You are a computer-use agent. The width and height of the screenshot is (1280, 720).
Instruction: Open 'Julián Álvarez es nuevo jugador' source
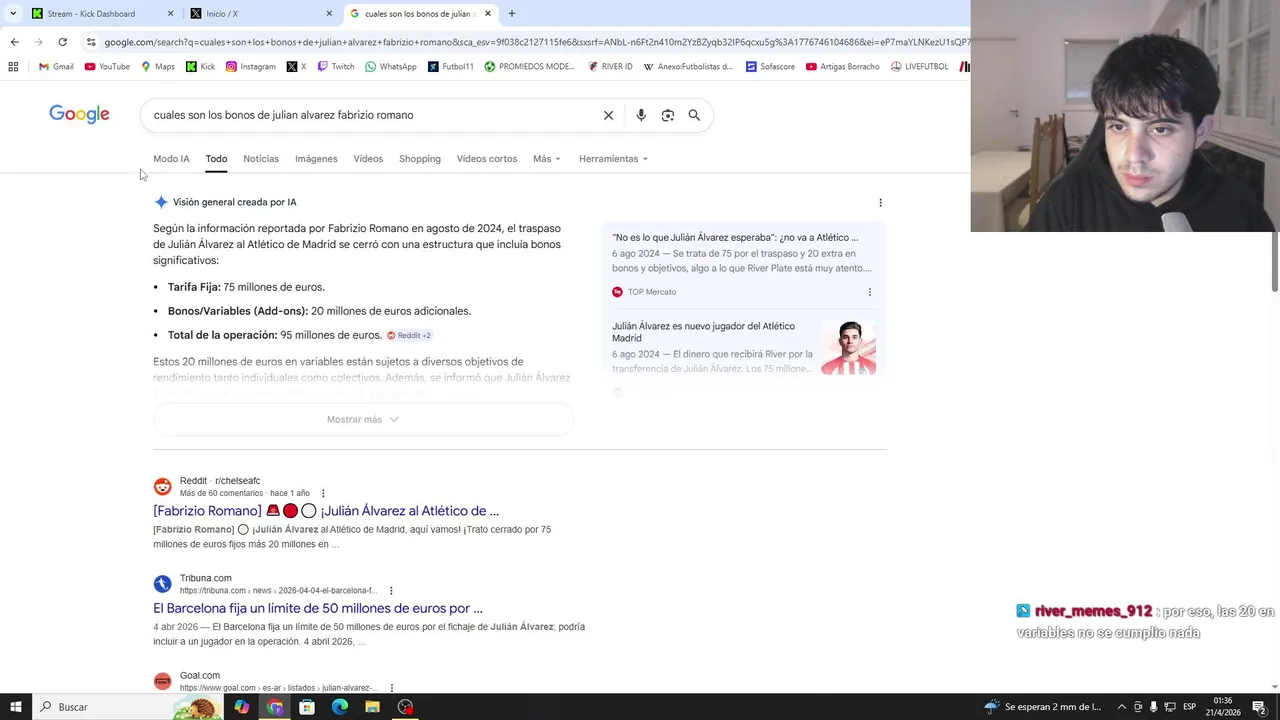[704, 332]
